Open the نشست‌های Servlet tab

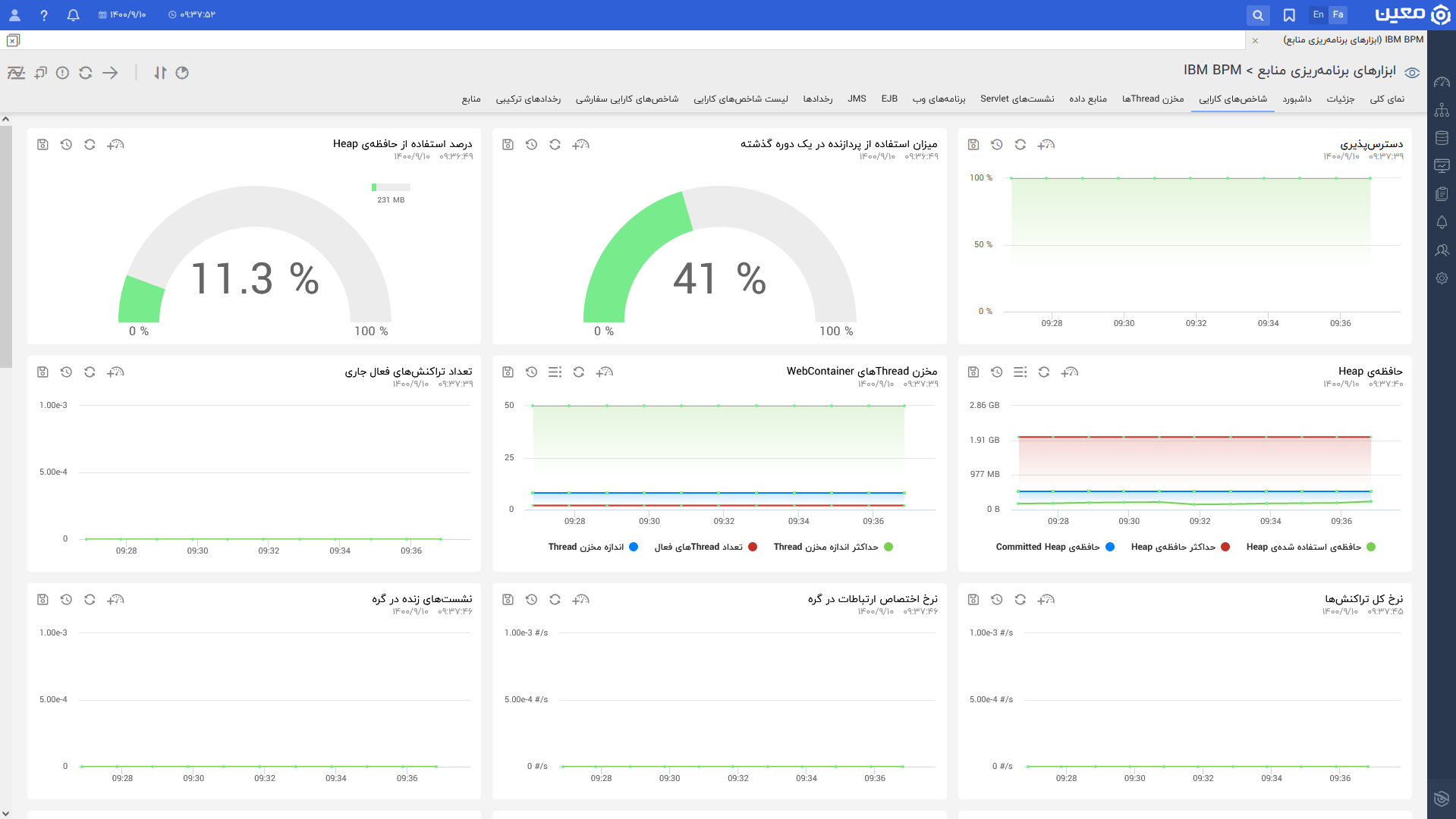pos(1017,99)
